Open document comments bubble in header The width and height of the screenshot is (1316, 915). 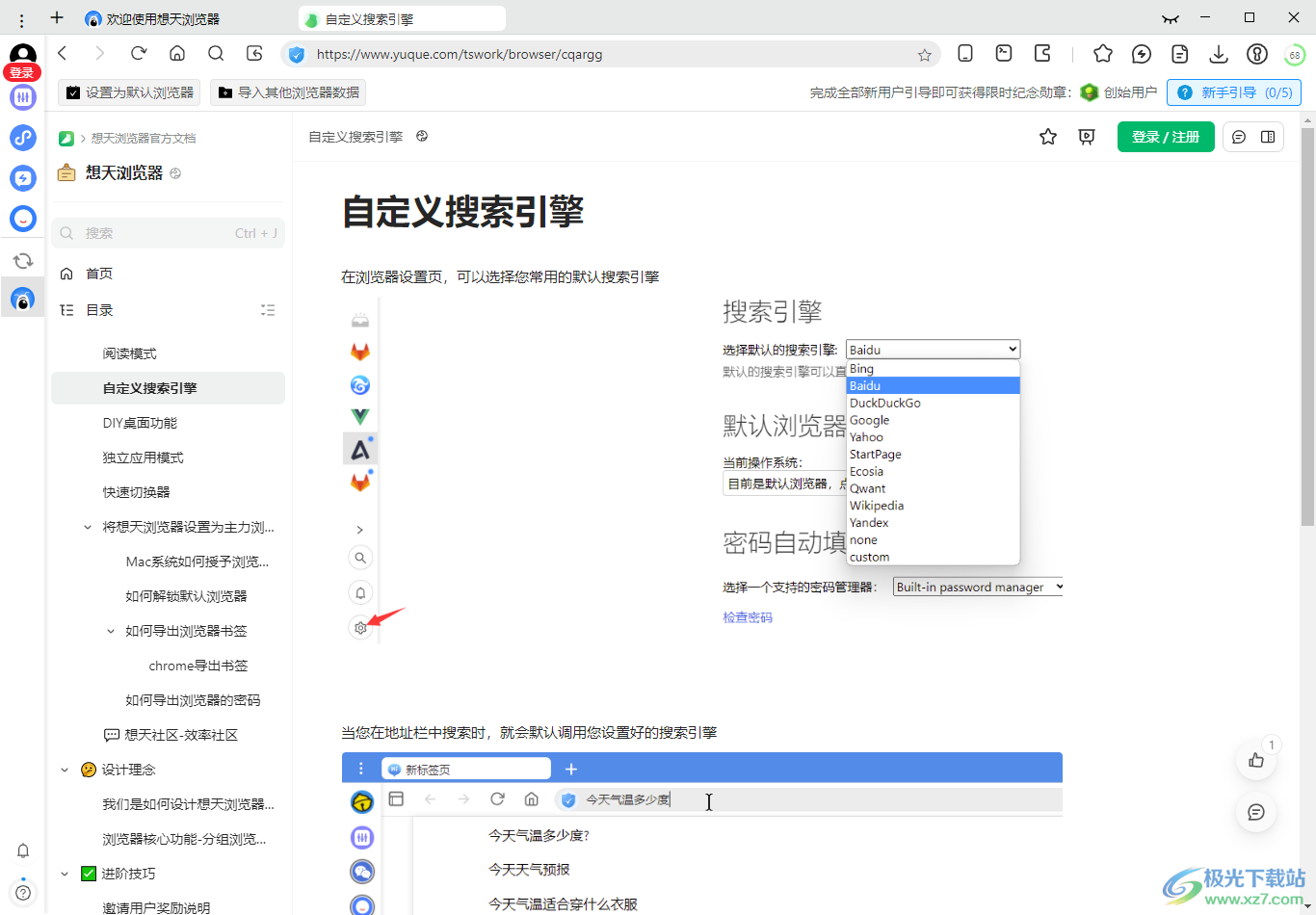point(1239,137)
